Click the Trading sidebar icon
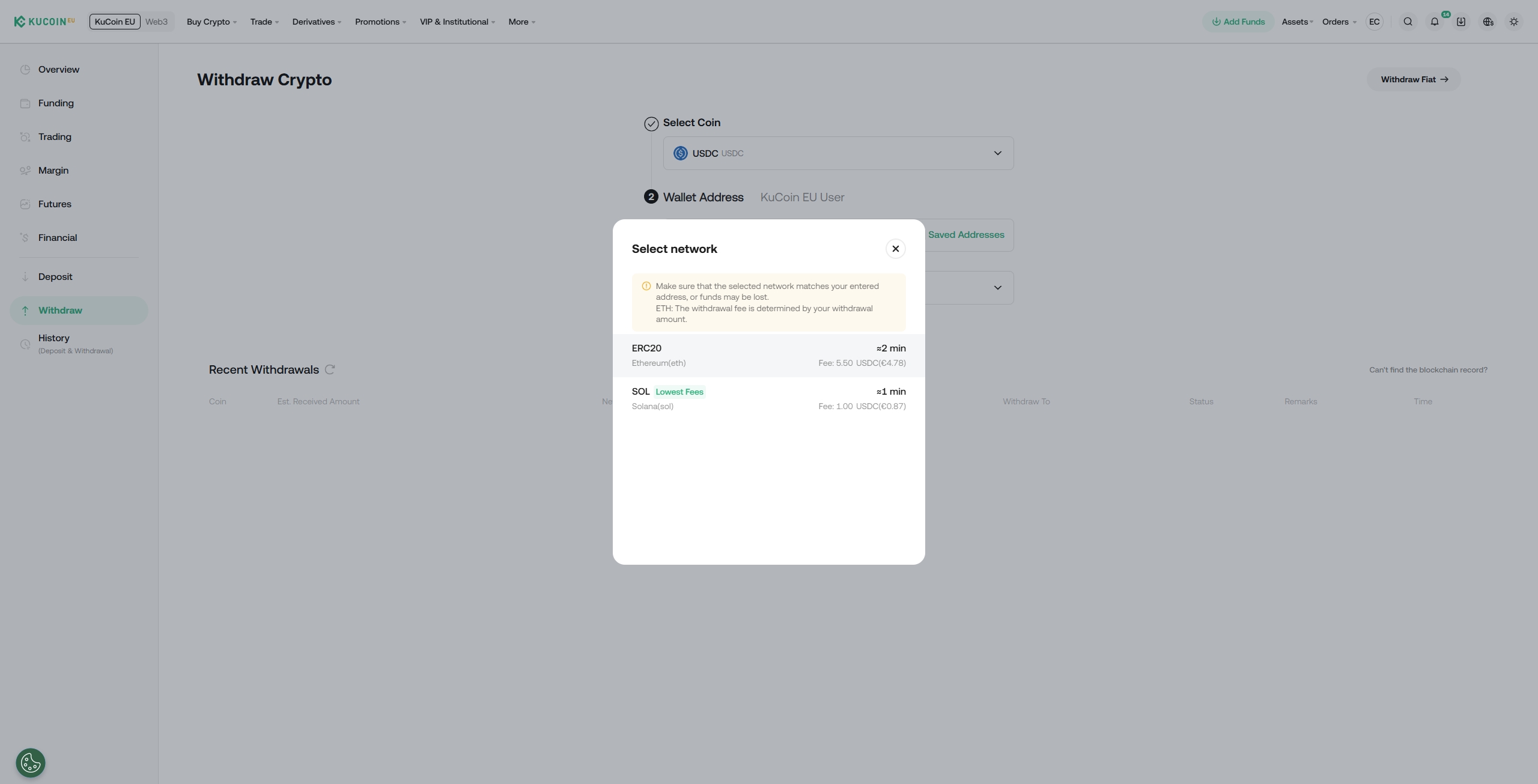1538x784 pixels. [x=25, y=137]
